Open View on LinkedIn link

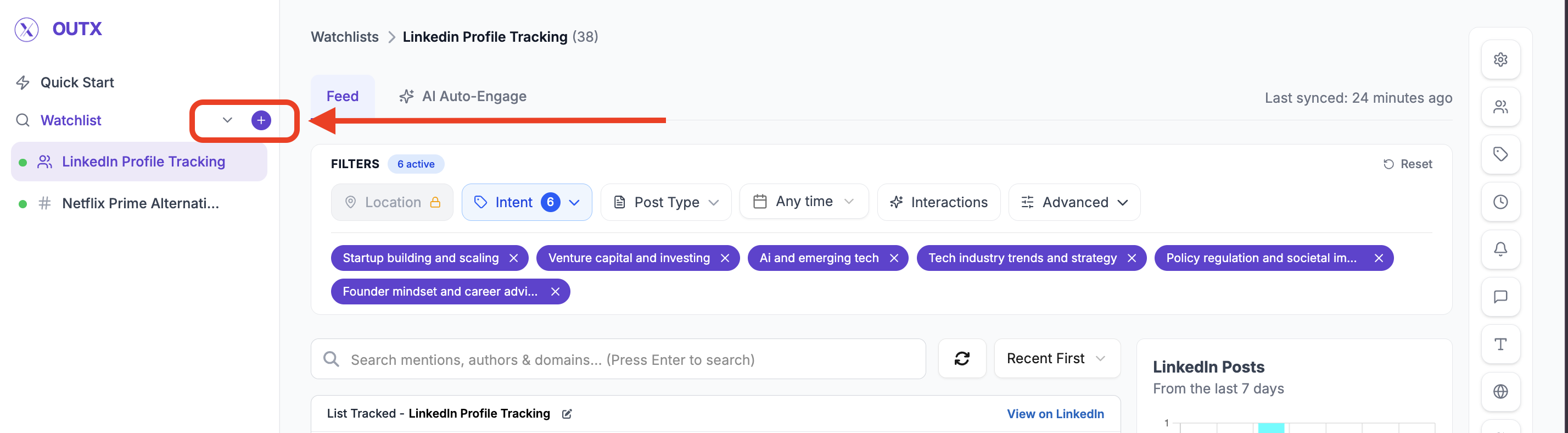(x=1055, y=414)
